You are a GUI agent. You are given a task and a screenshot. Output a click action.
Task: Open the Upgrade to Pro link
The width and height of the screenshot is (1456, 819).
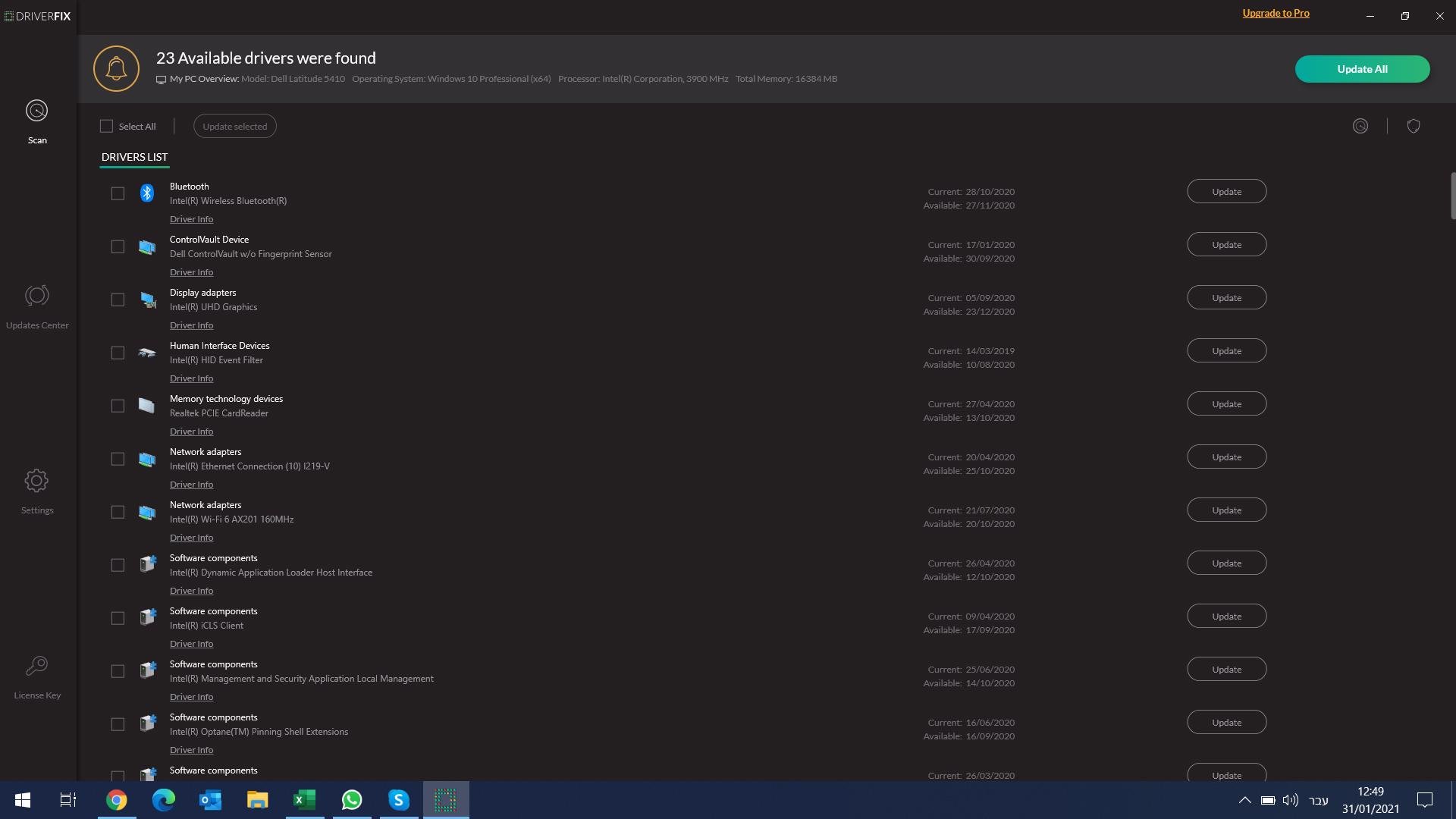click(1276, 13)
